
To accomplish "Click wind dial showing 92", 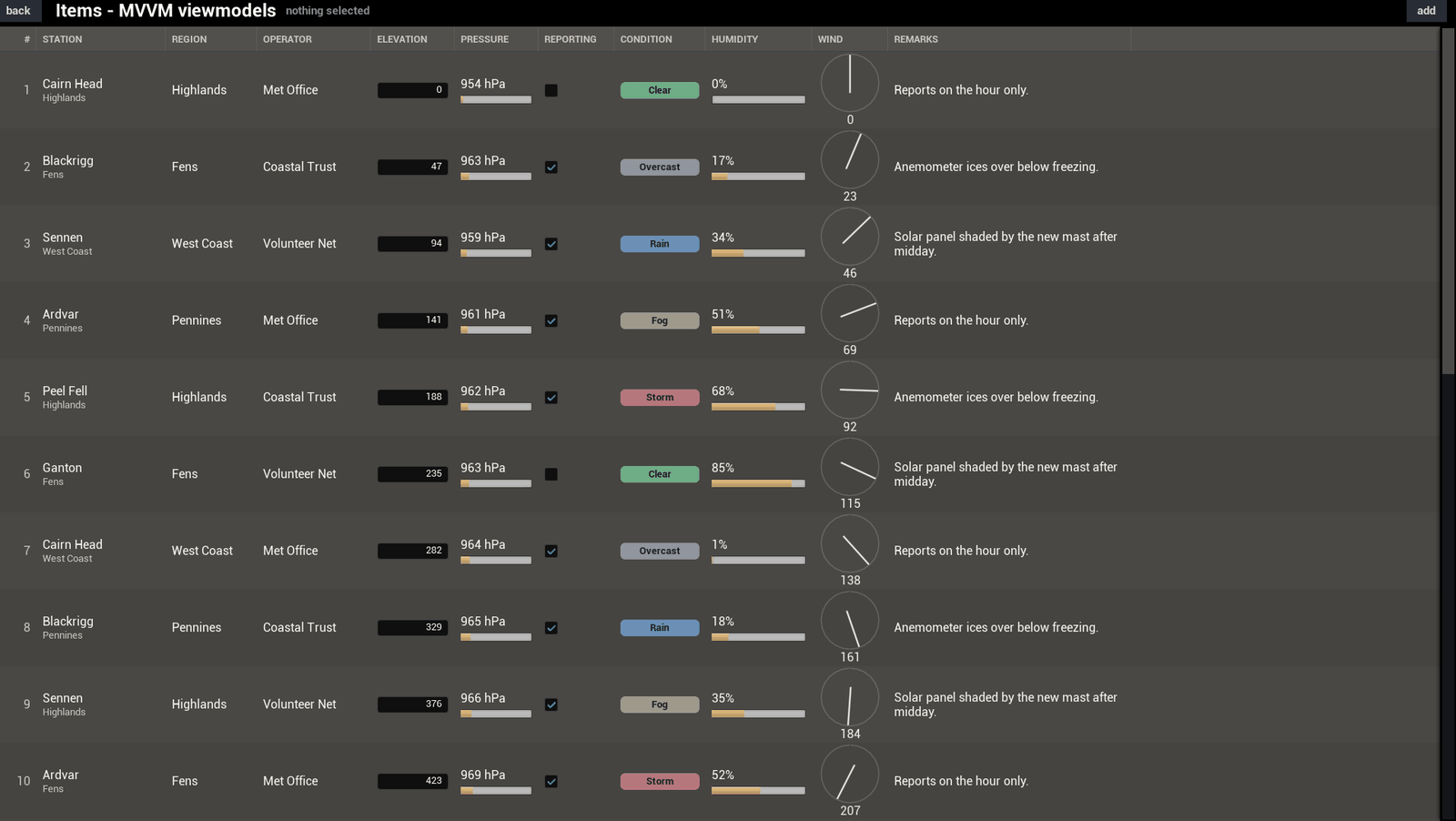I will (850, 390).
